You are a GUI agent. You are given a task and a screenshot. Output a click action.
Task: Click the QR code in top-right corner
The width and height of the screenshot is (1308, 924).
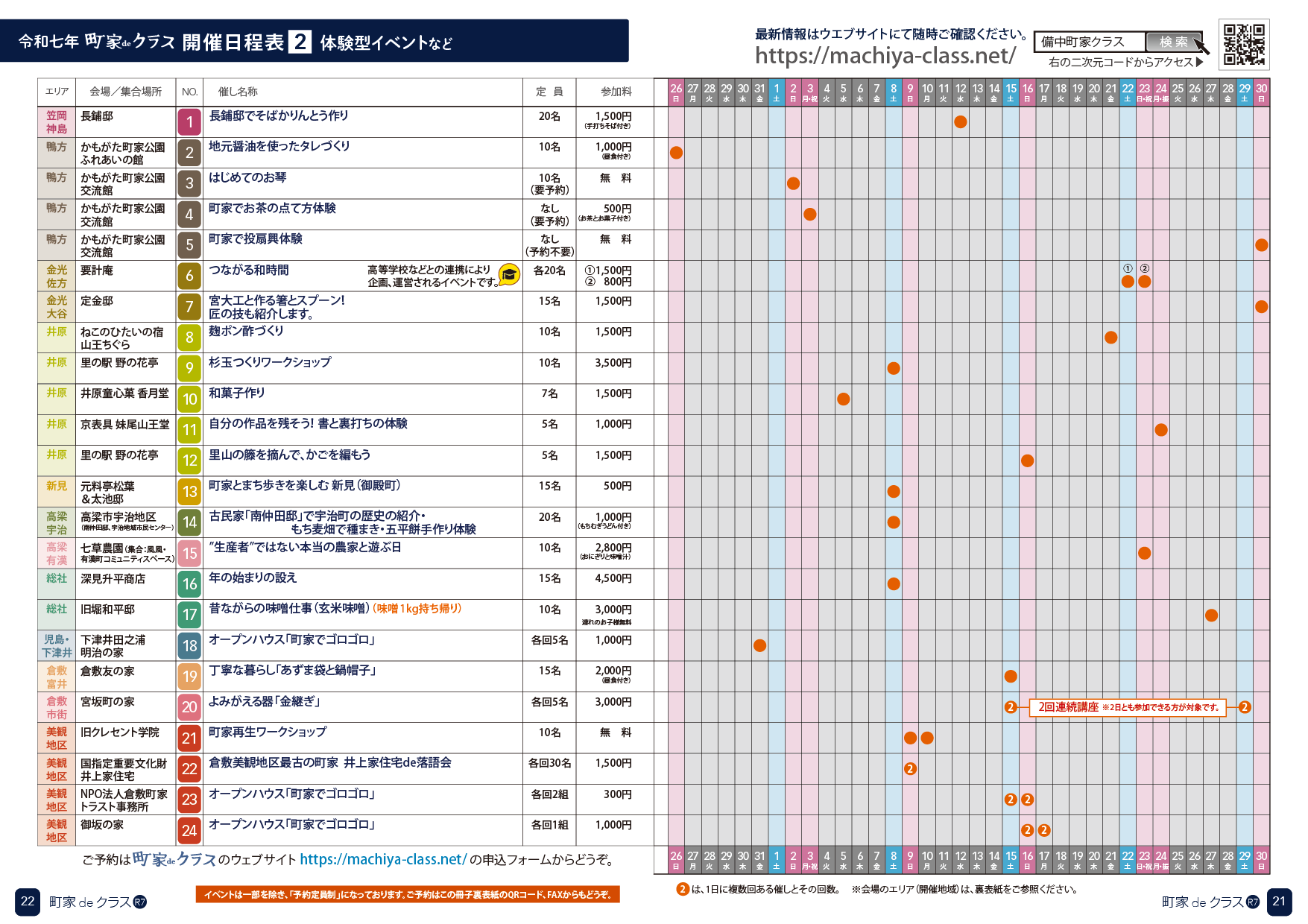tap(1244, 45)
